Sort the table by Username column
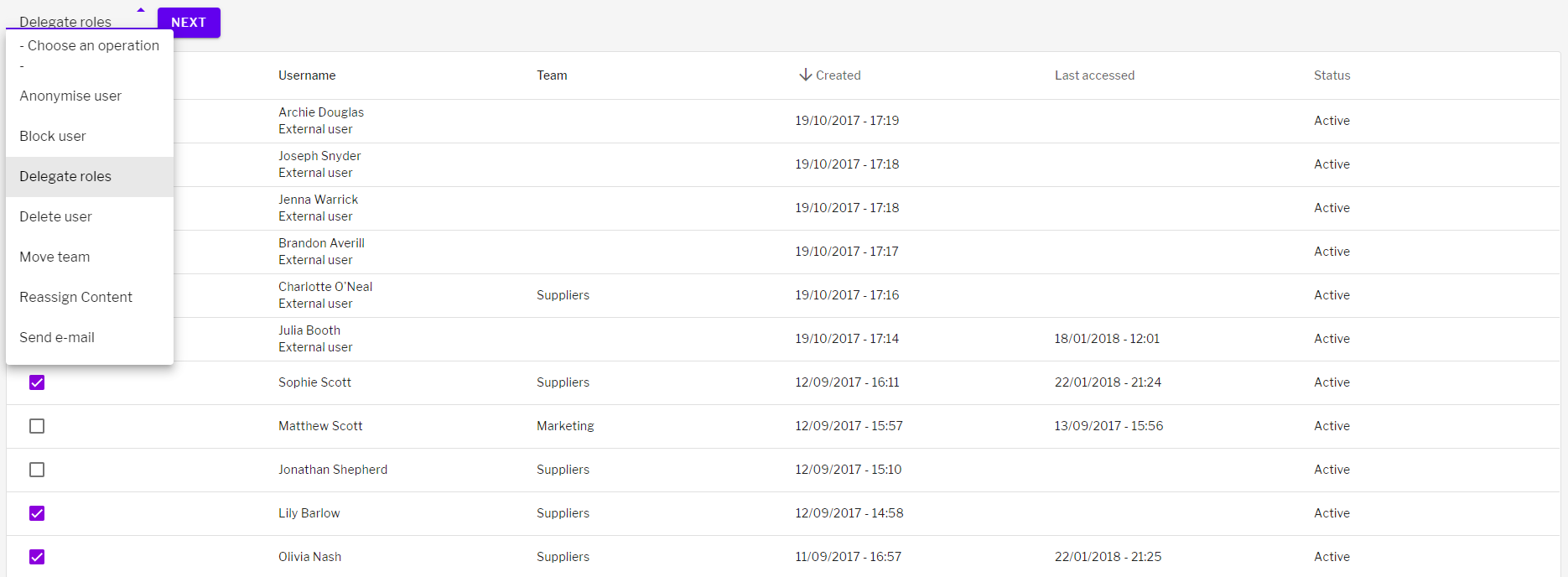The height and width of the screenshot is (577, 1568). (307, 75)
